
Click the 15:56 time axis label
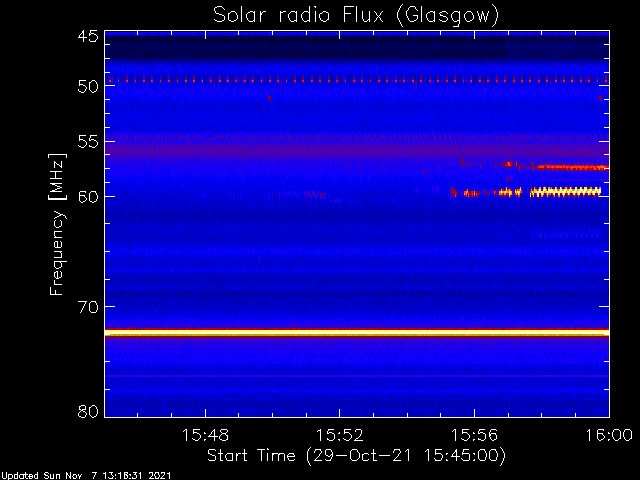pos(474,435)
